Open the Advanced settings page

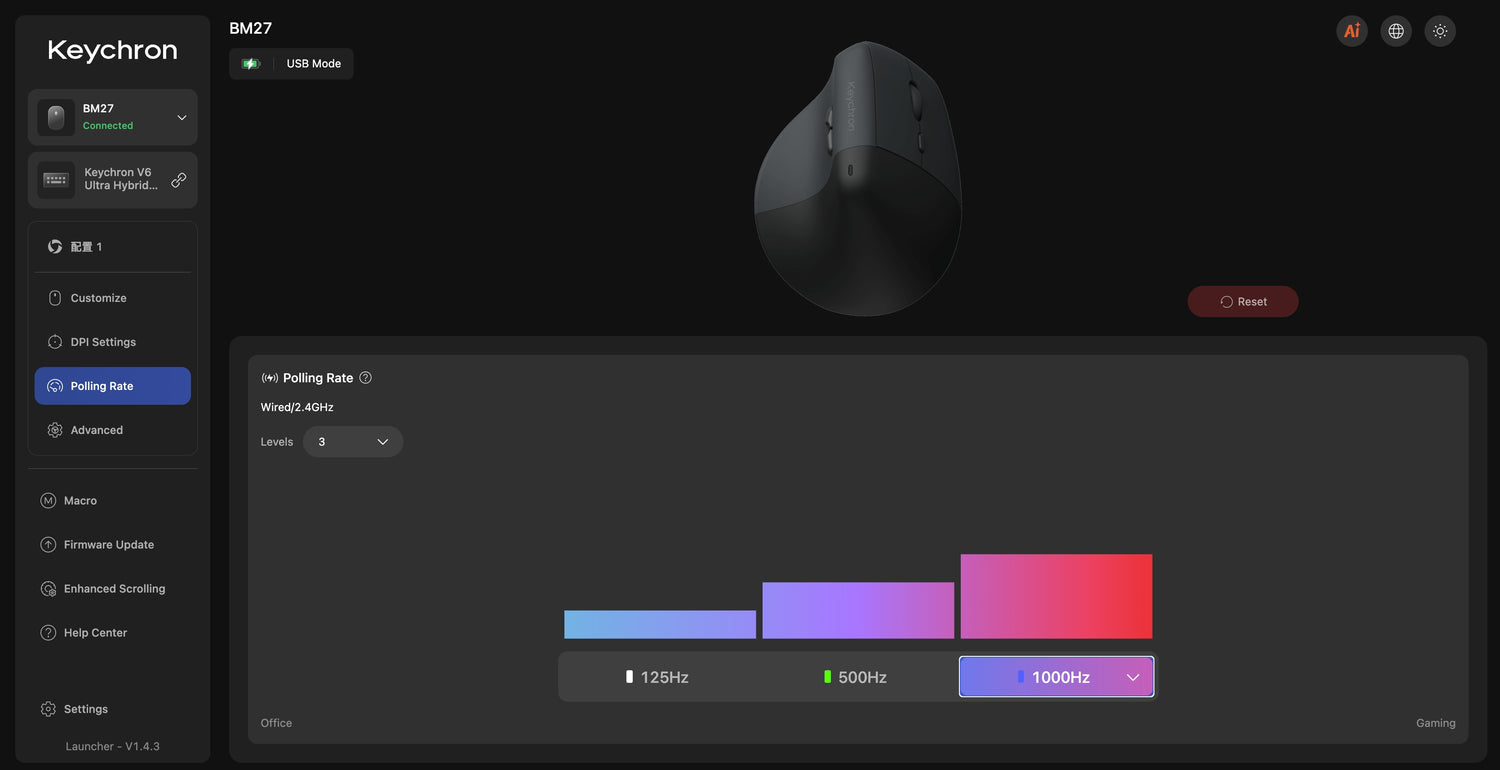point(112,430)
